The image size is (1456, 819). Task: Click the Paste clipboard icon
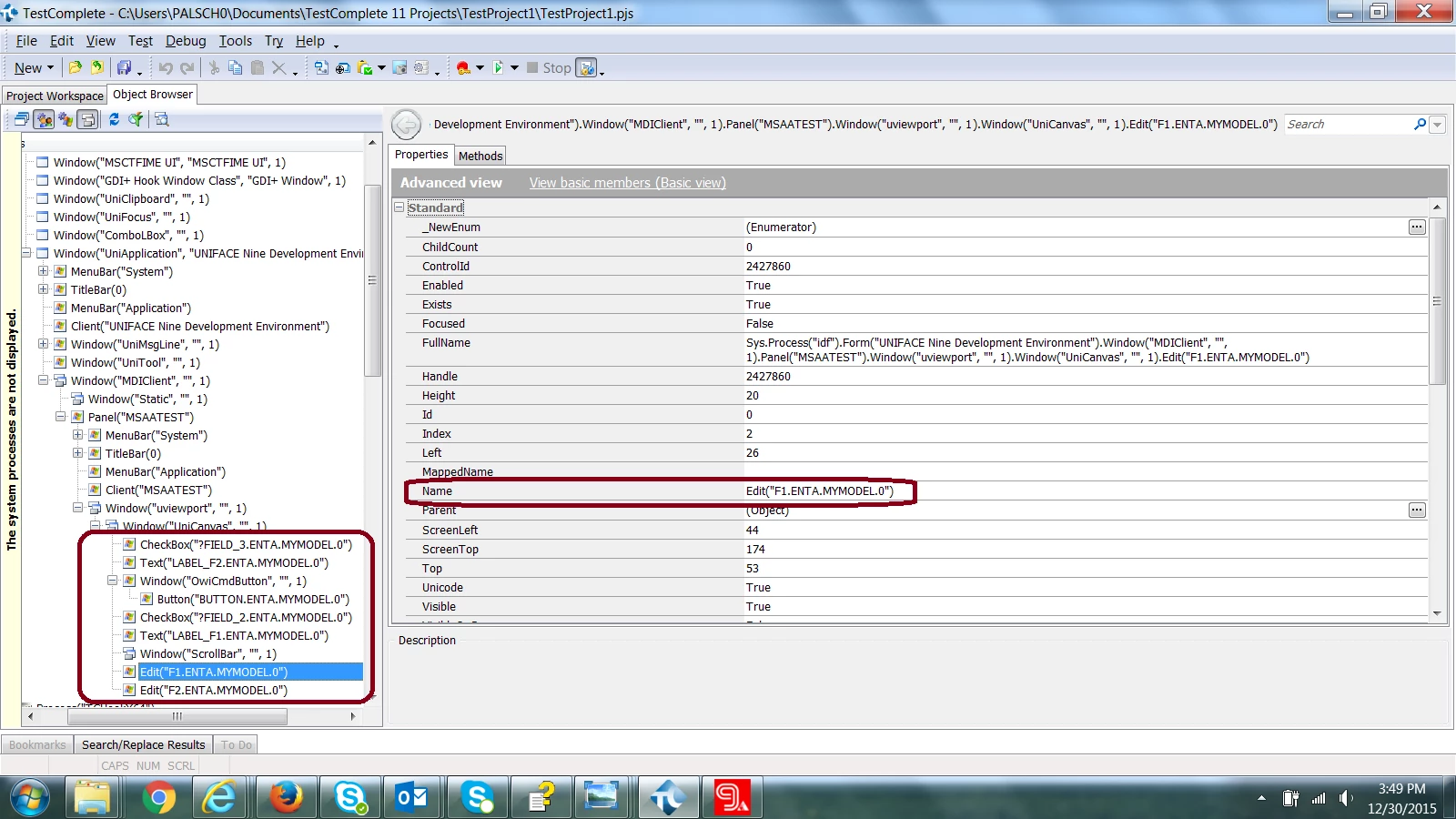coord(258,67)
